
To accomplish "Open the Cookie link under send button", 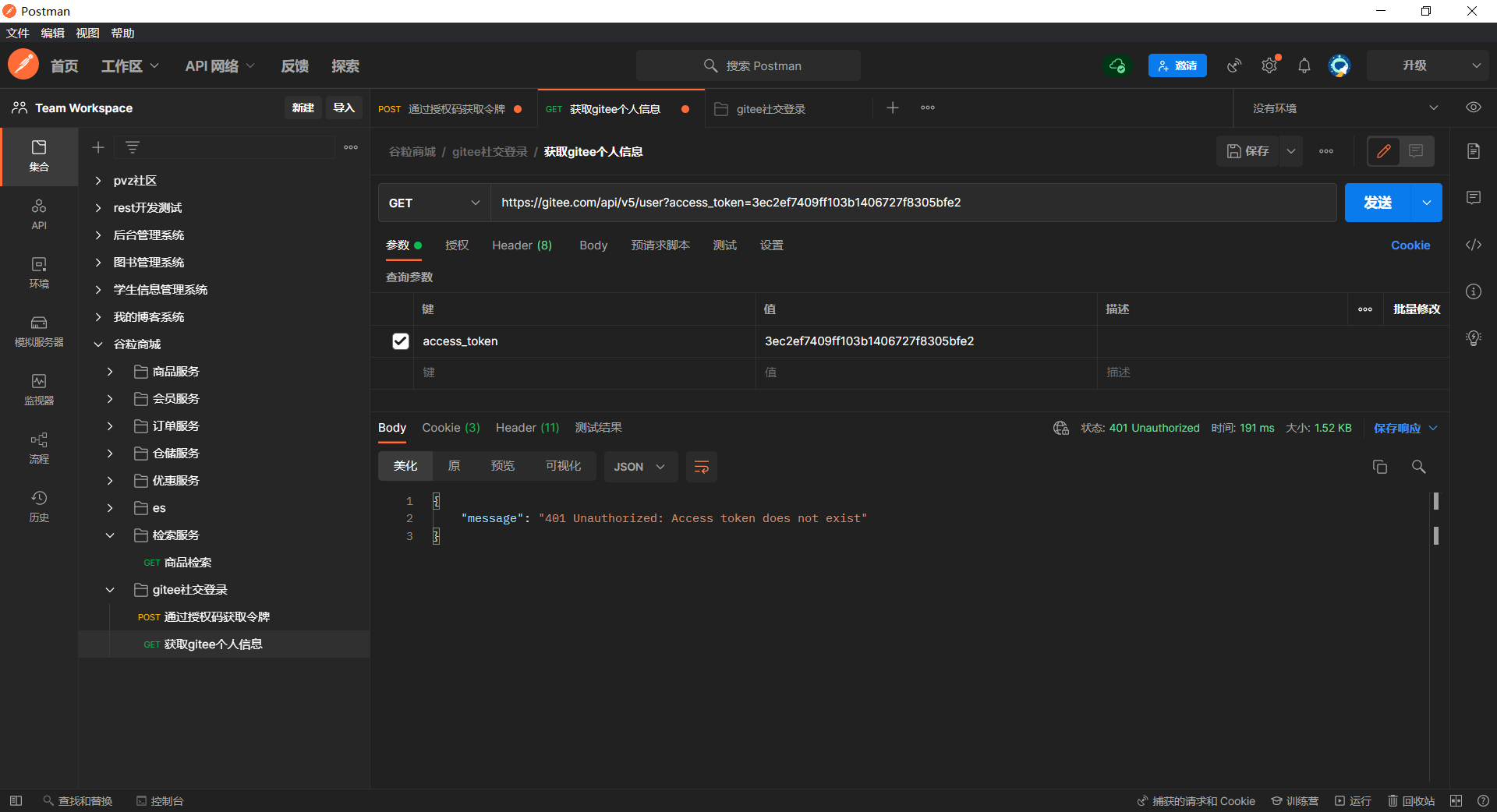I will coord(1410,245).
